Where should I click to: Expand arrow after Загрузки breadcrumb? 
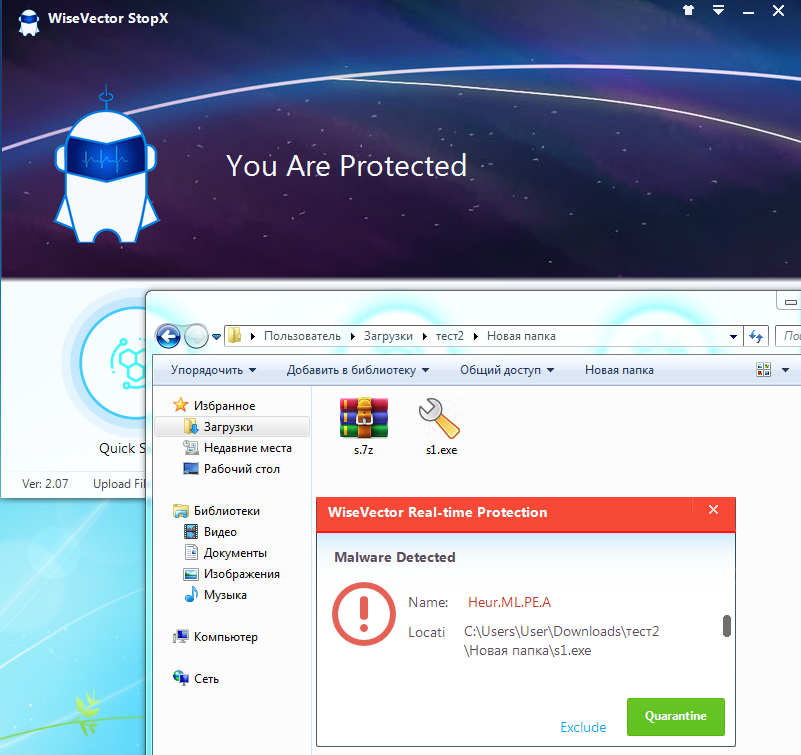click(x=425, y=337)
